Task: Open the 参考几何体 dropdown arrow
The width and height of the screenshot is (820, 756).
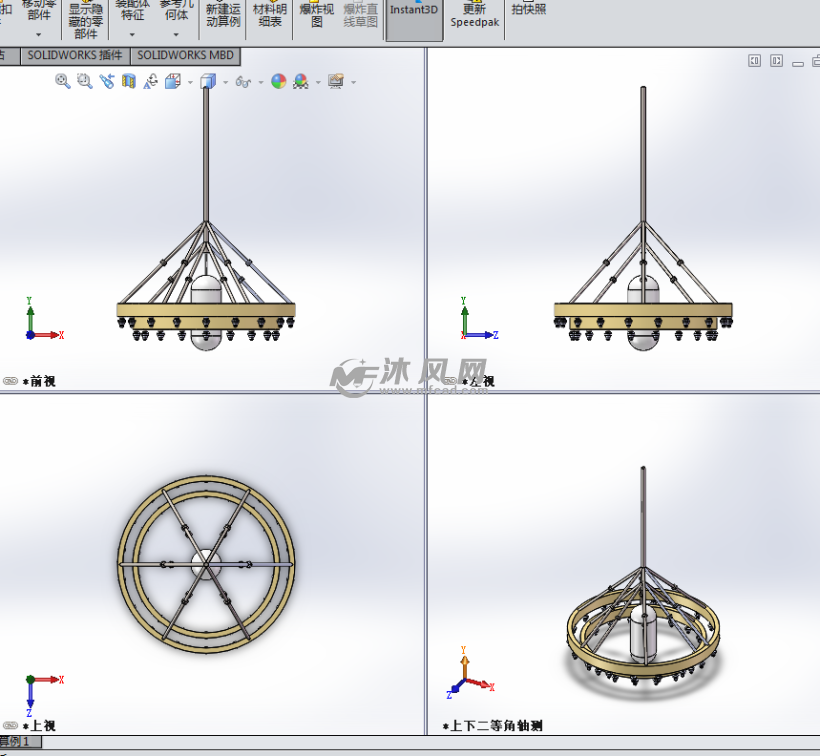Action: (x=176, y=35)
